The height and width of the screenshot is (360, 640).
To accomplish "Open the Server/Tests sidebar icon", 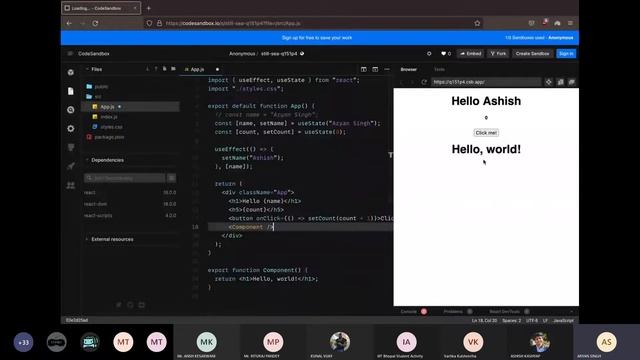I will [71, 147].
